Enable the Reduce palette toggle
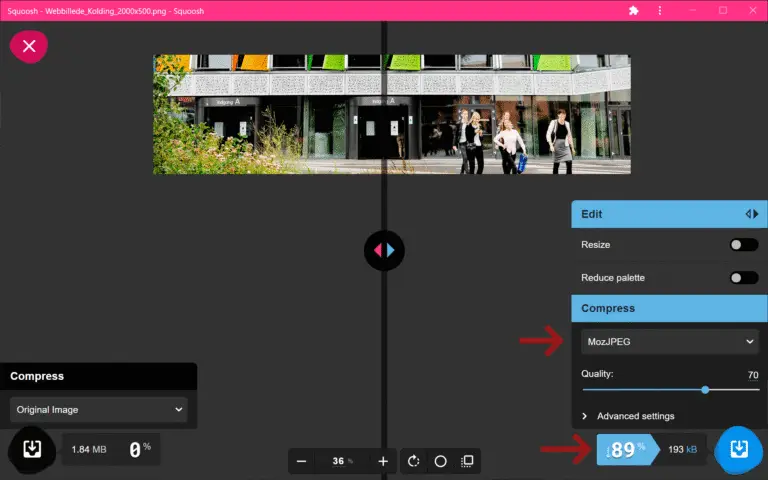768x480 pixels. pos(744,278)
